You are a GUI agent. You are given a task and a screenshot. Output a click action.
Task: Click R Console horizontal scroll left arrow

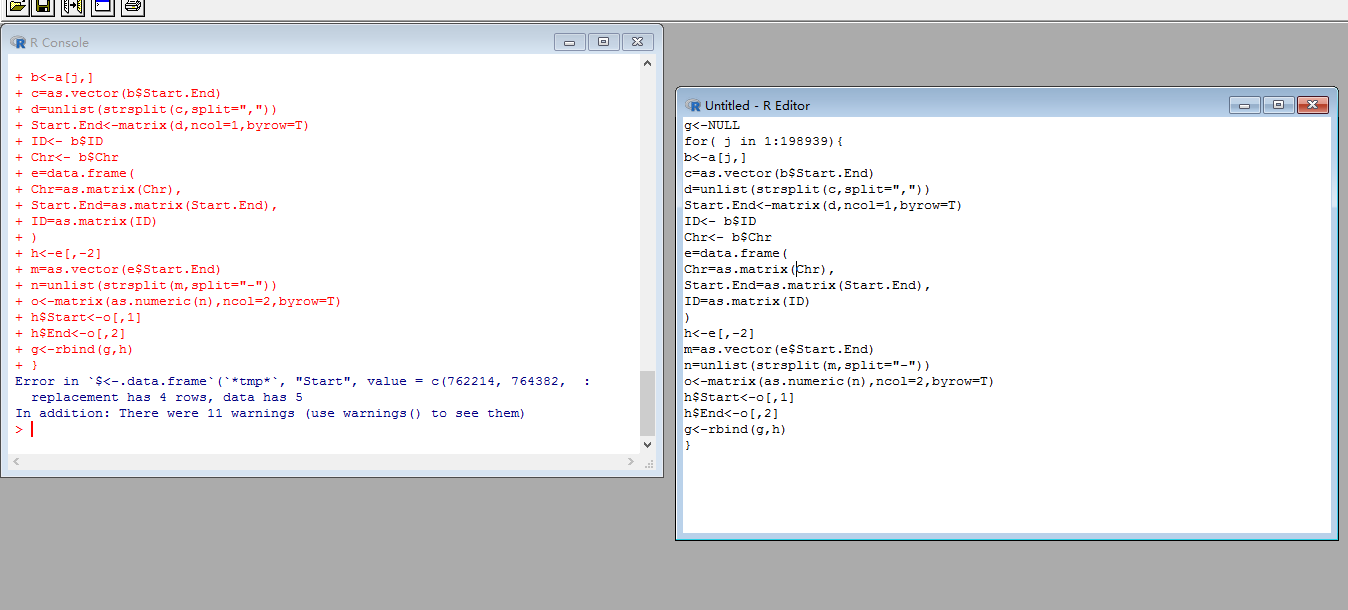coord(16,462)
